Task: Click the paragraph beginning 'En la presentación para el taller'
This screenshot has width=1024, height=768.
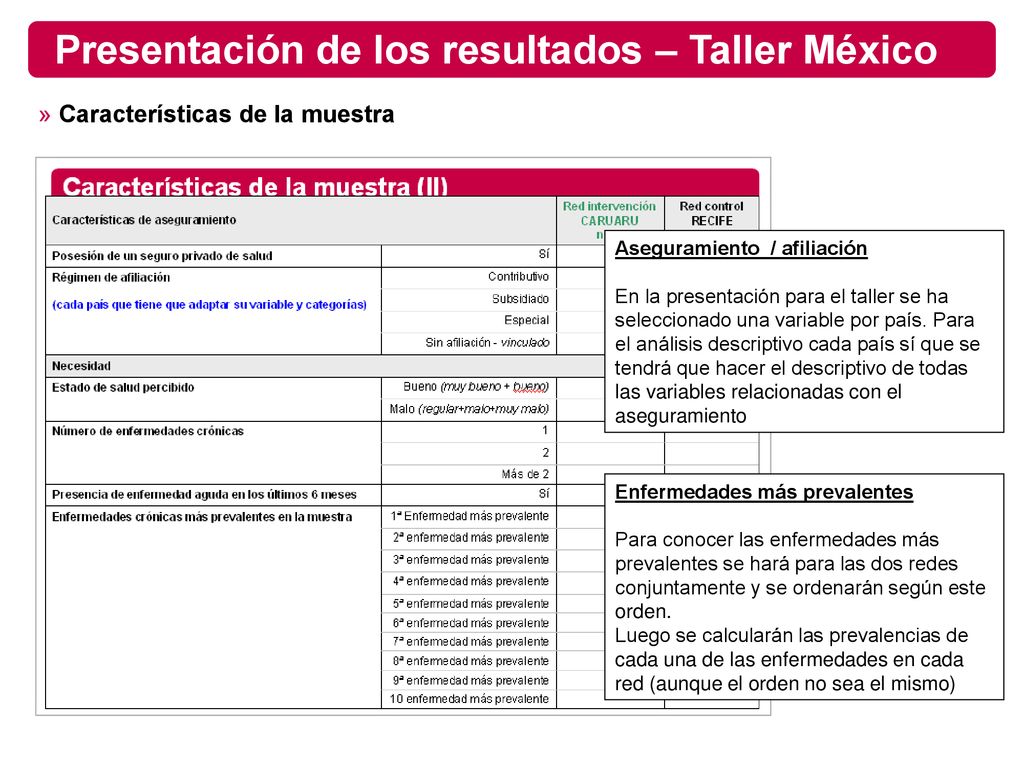Action: coord(797,356)
